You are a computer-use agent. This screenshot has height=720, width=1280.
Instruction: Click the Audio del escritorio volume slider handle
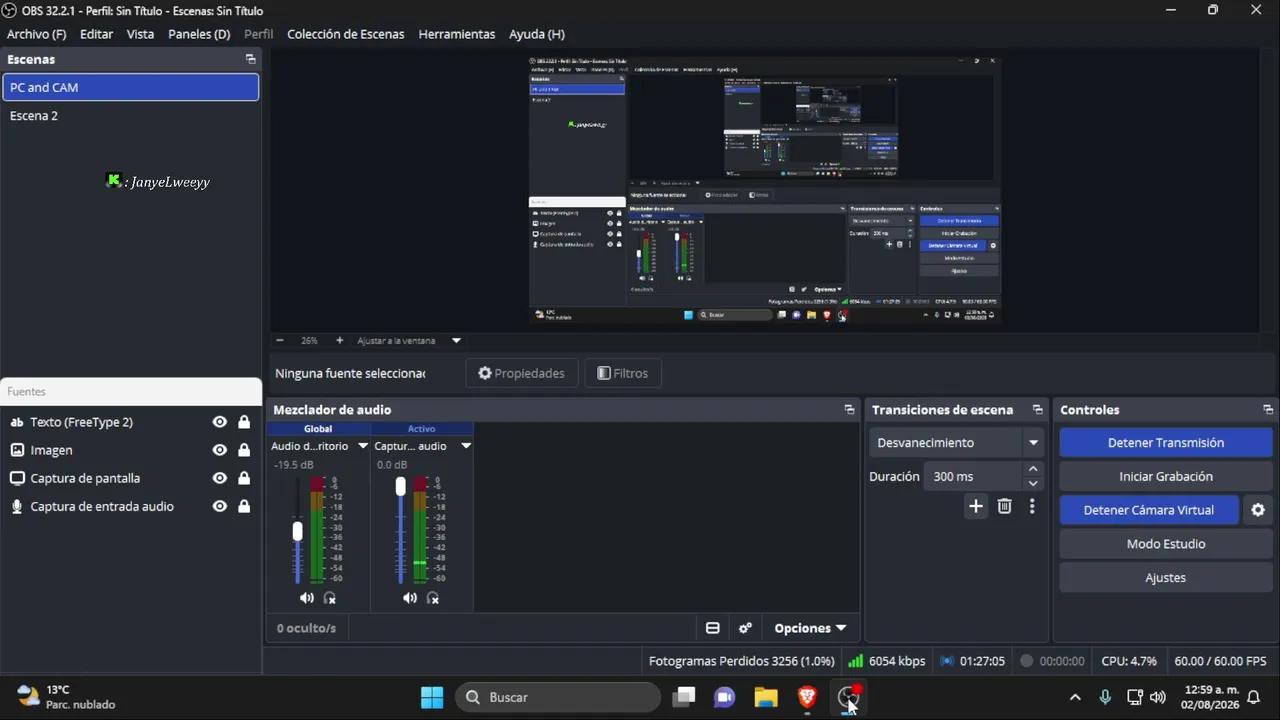pyautogui.click(x=297, y=532)
